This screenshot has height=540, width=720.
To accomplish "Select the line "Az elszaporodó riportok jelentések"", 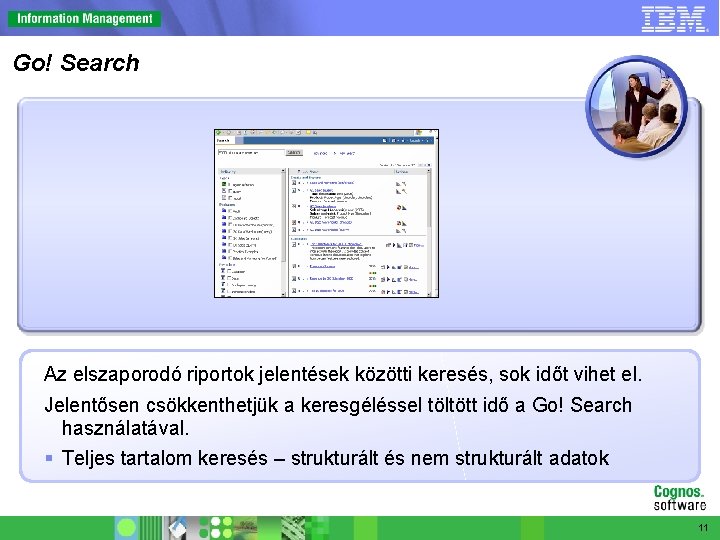I will tap(343, 374).
